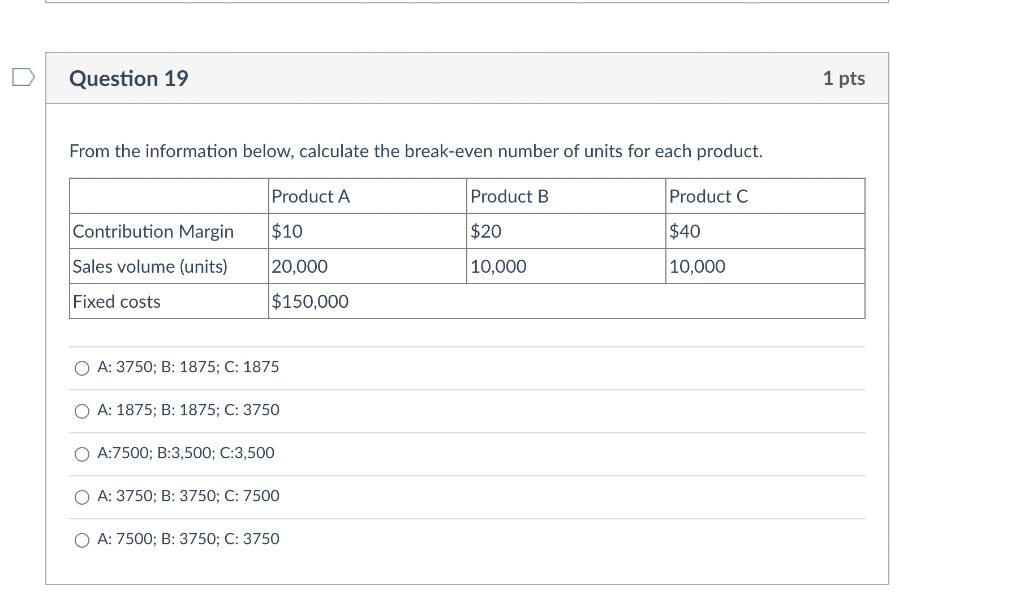Click the break-even question prompt text
The width and height of the screenshot is (1024, 602).
[x=415, y=152]
